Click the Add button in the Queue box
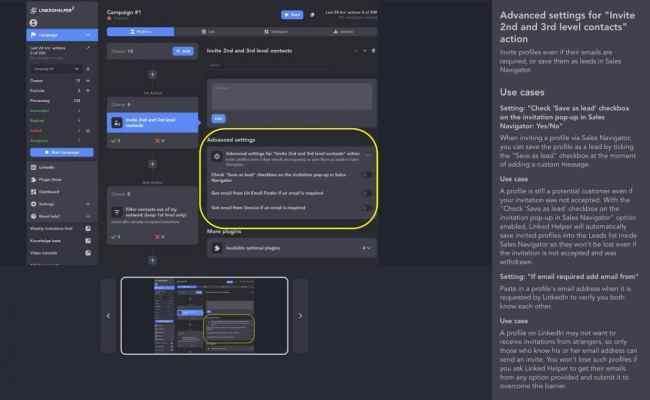The width and height of the screenshot is (650, 400). point(183,51)
